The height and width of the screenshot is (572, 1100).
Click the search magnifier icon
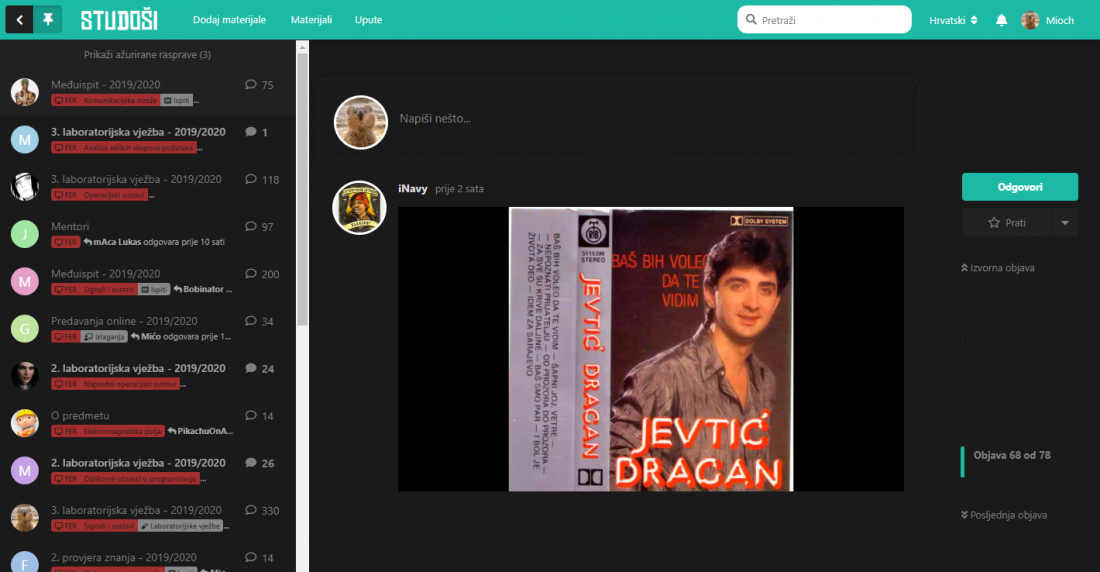[751, 20]
